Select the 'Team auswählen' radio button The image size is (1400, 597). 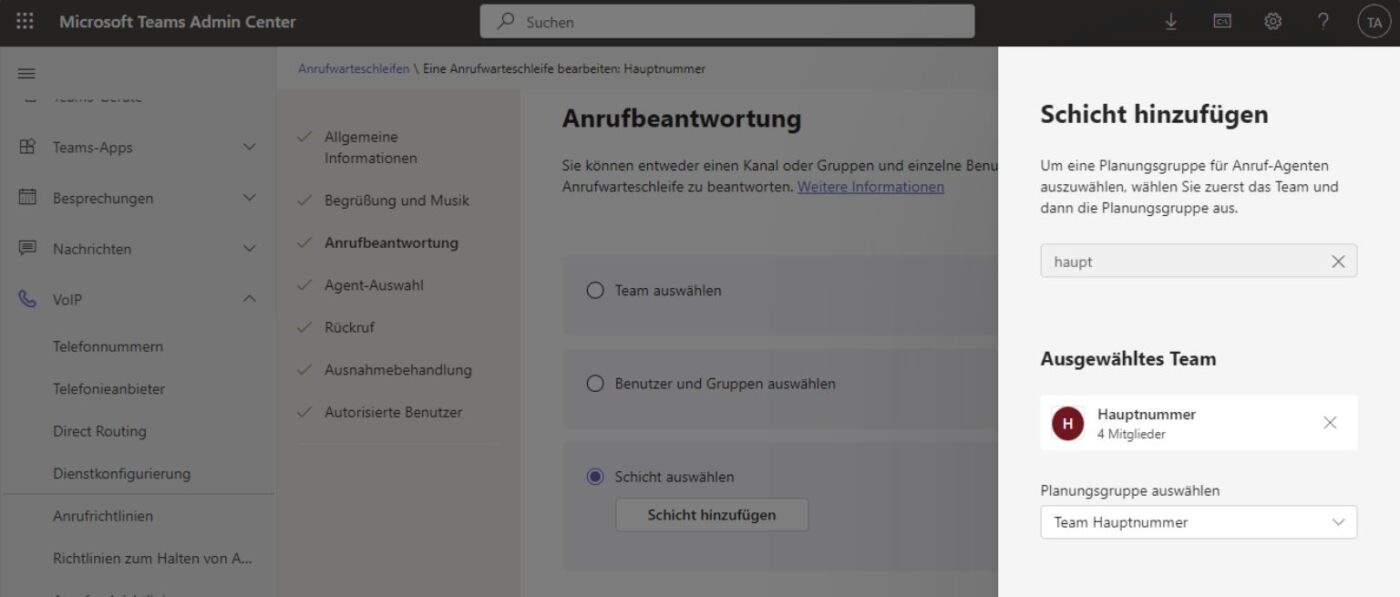(595, 290)
